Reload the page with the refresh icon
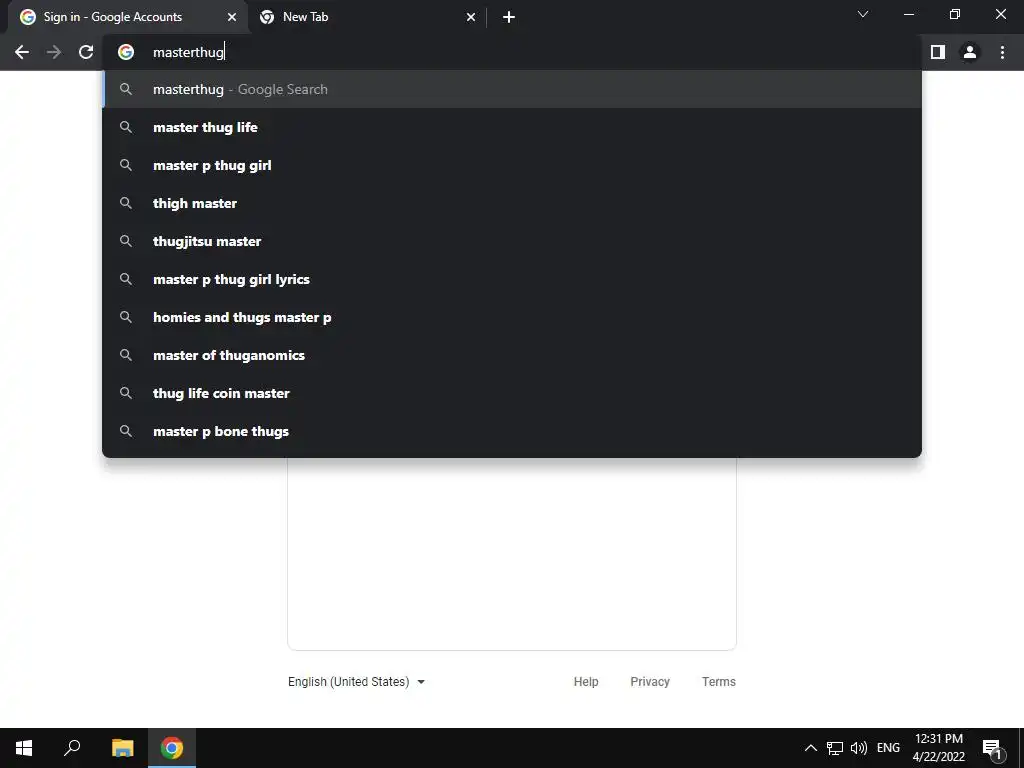The image size is (1024, 768). pyautogui.click(x=86, y=52)
